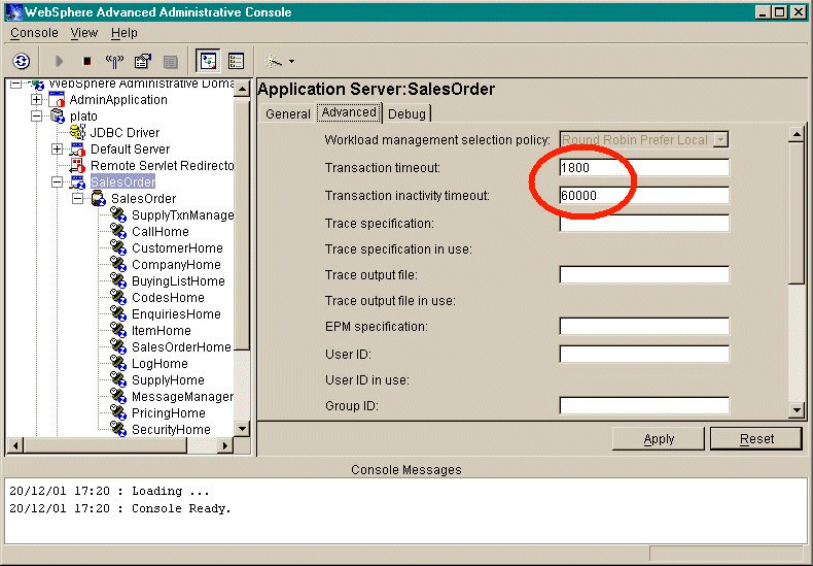
Task: Open the View menu
Action: (x=84, y=33)
